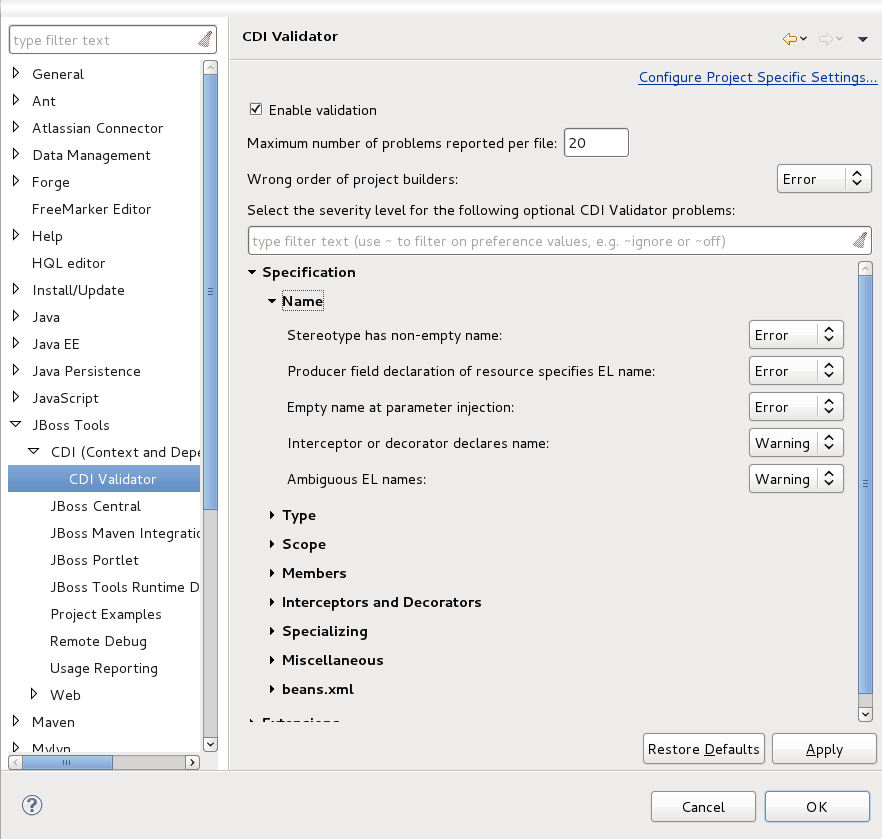Click the maximum problems per file input field
The width and height of the screenshot is (882, 839).
596,142
